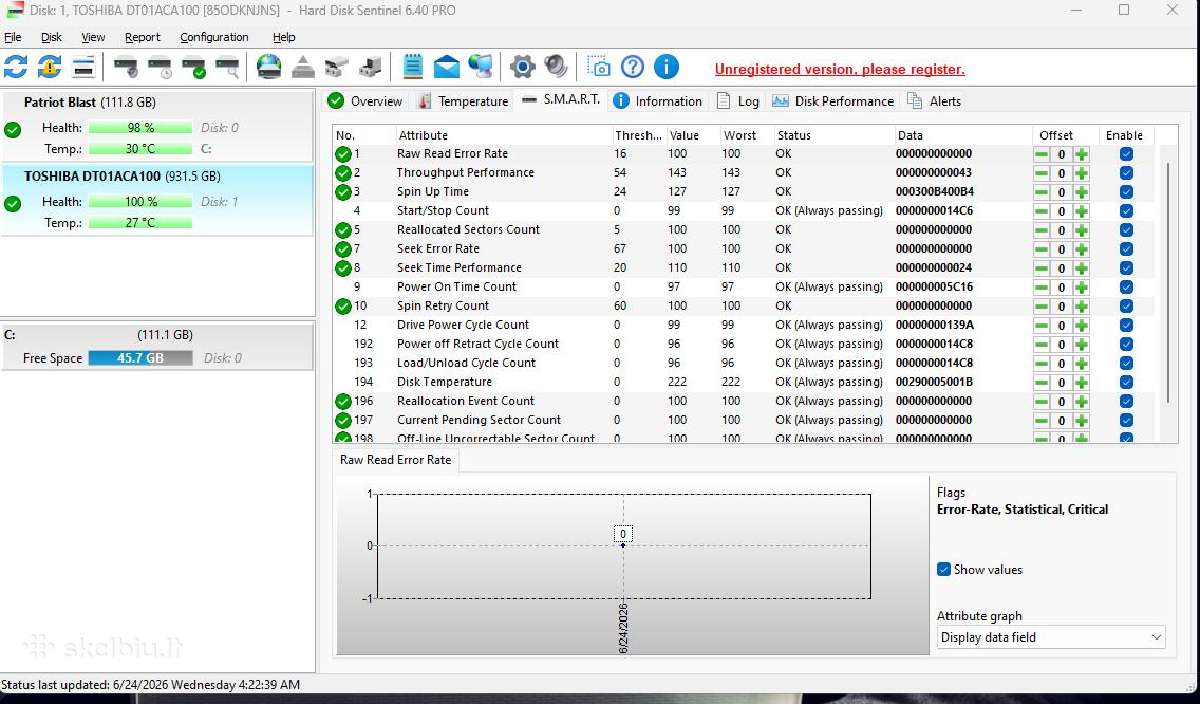
Task: Toggle Enable checkbox for Power On Time Count
Action: click(1127, 287)
